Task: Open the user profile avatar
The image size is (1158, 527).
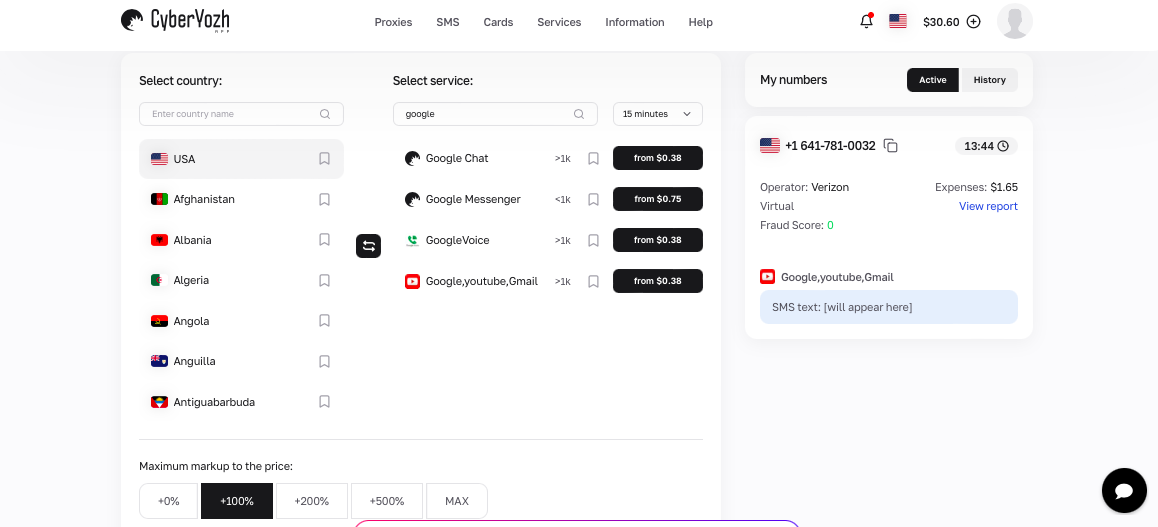Action: point(1015,21)
